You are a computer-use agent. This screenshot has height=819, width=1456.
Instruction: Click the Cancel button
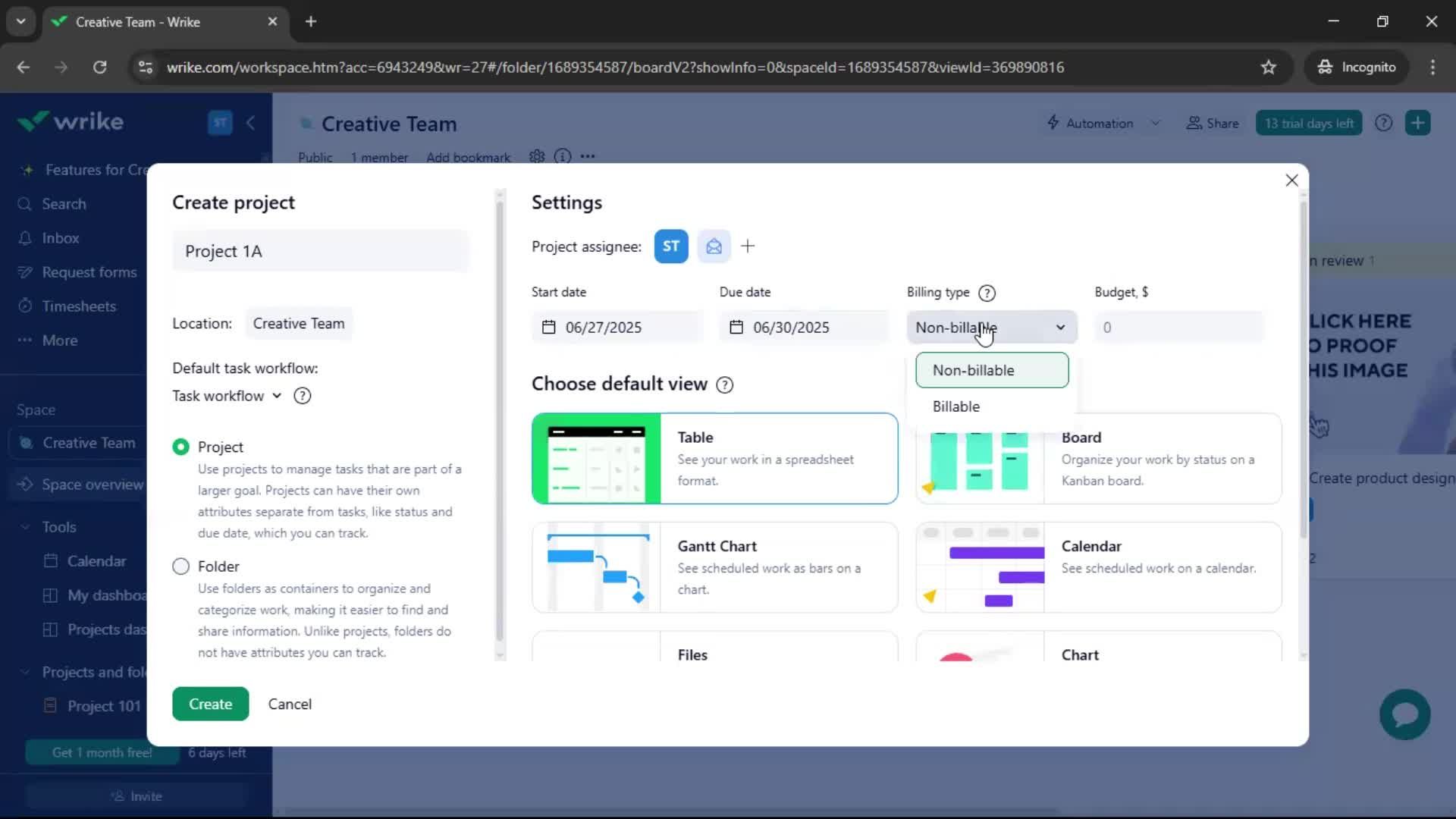(x=290, y=704)
